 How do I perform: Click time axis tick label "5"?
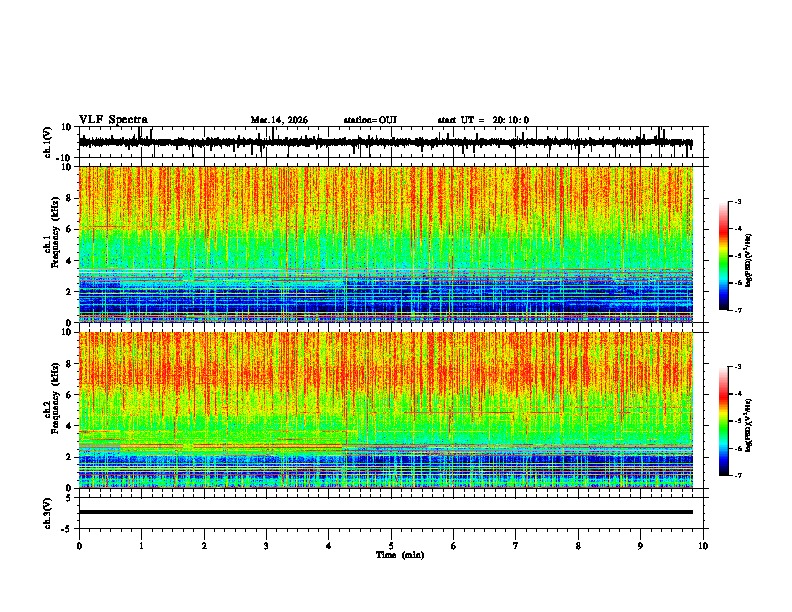[x=391, y=546]
